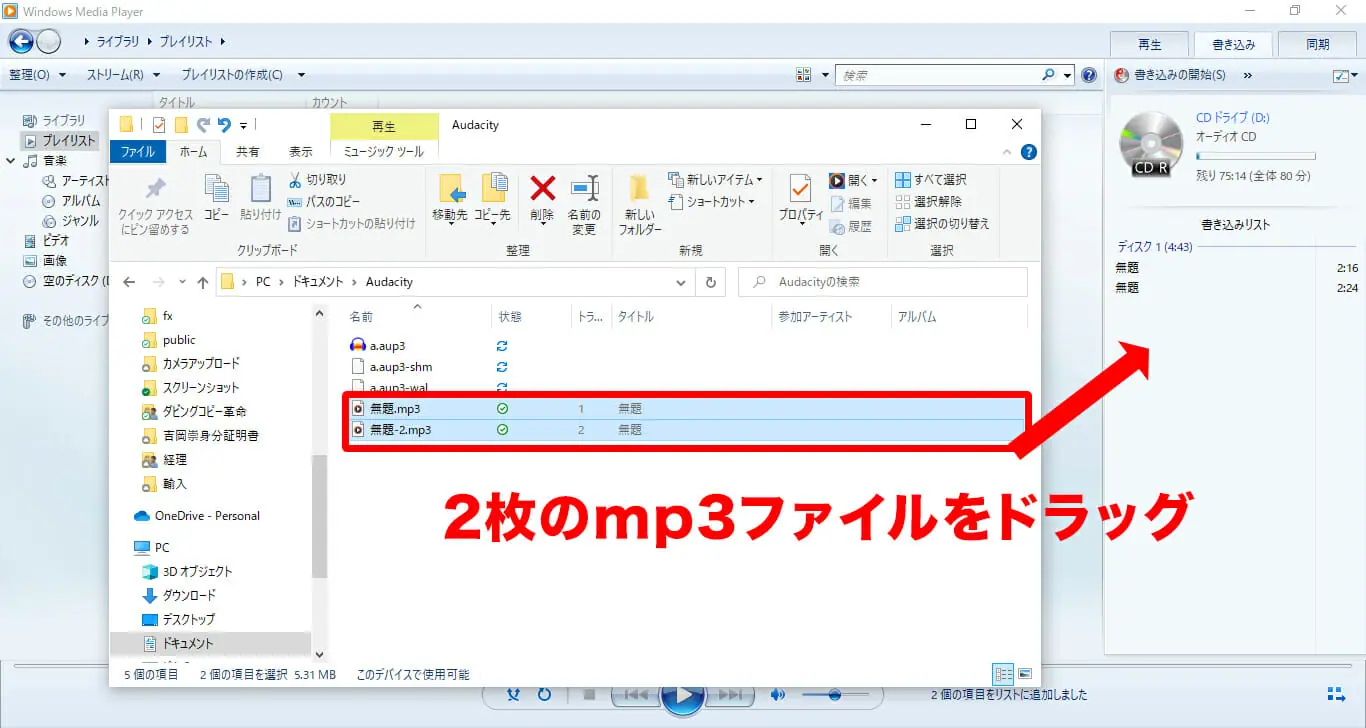The width and height of the screenshot is (1366, 728).
Task: Click the Audacityの検索 search field
Action: (883, 282)
